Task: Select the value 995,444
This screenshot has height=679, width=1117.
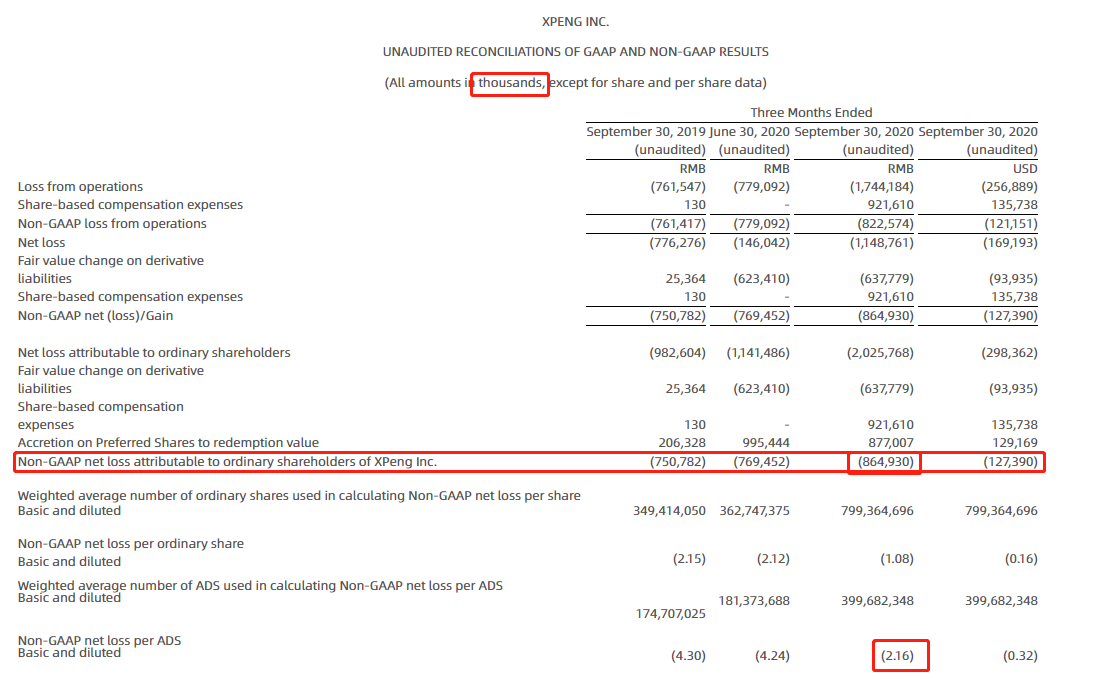Action: [x=766, y=442]
